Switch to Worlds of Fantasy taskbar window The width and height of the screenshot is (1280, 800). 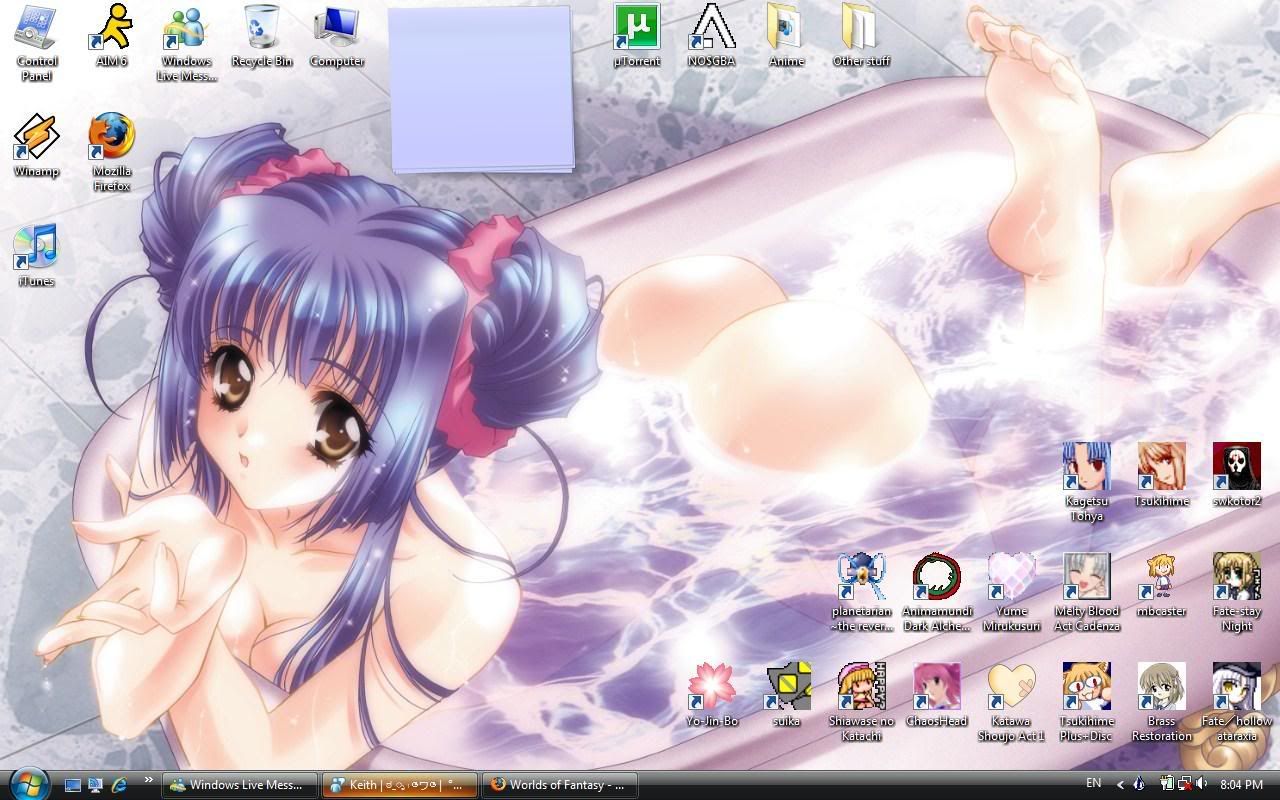(558, 785)
